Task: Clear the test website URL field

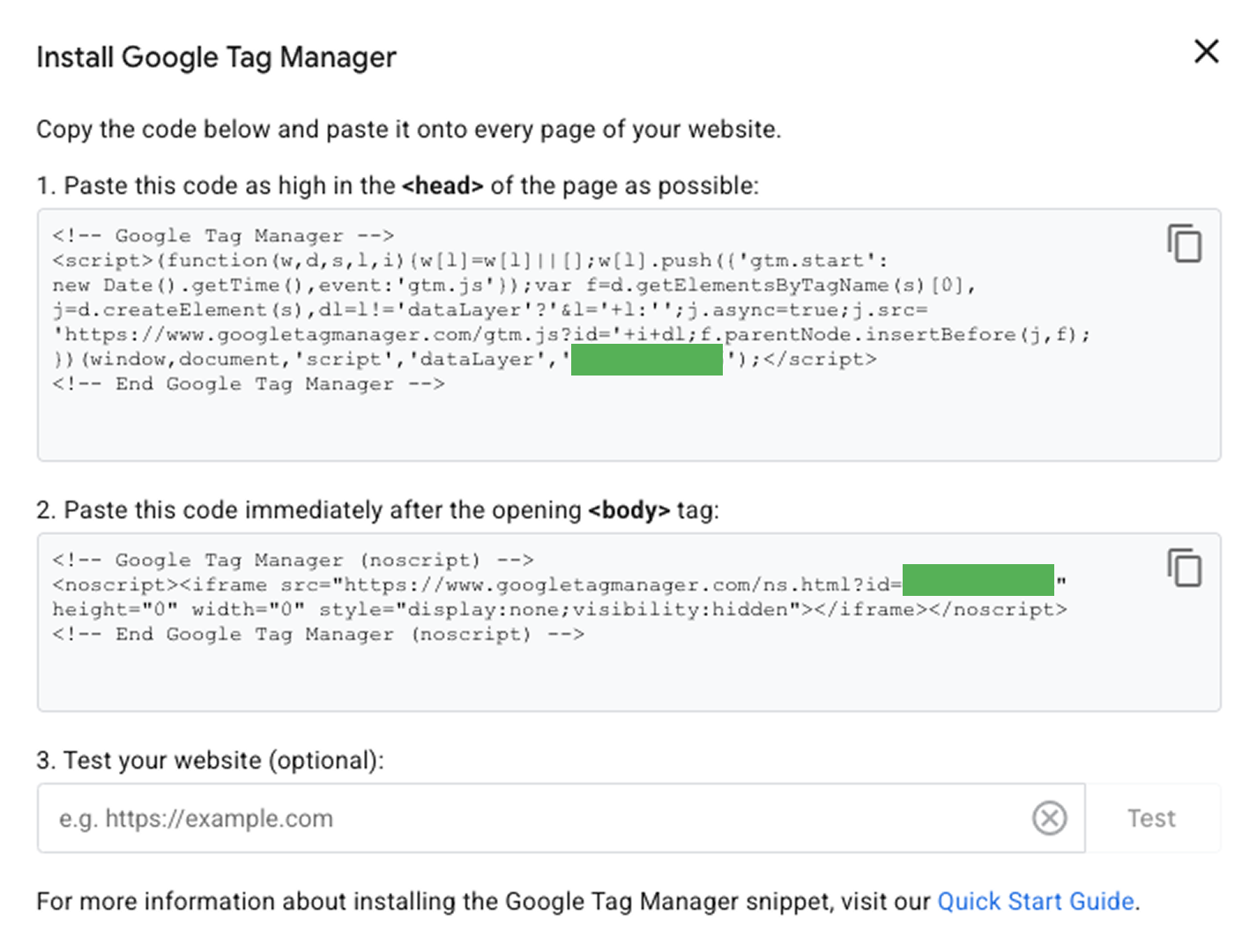Action: (x=1049, y=818)
